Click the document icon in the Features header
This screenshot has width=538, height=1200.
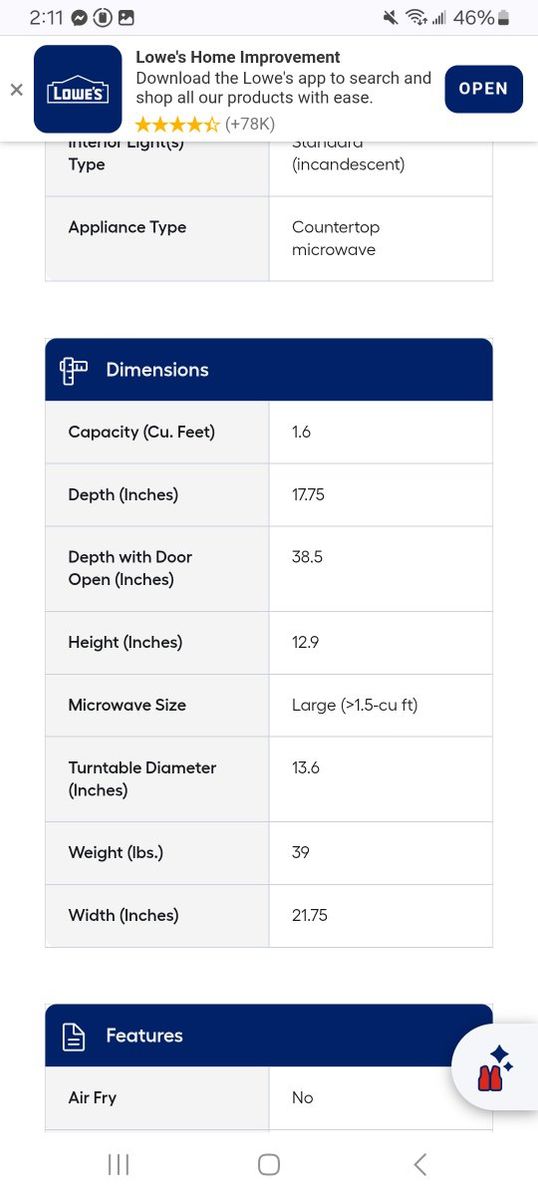click(74, 1036)
